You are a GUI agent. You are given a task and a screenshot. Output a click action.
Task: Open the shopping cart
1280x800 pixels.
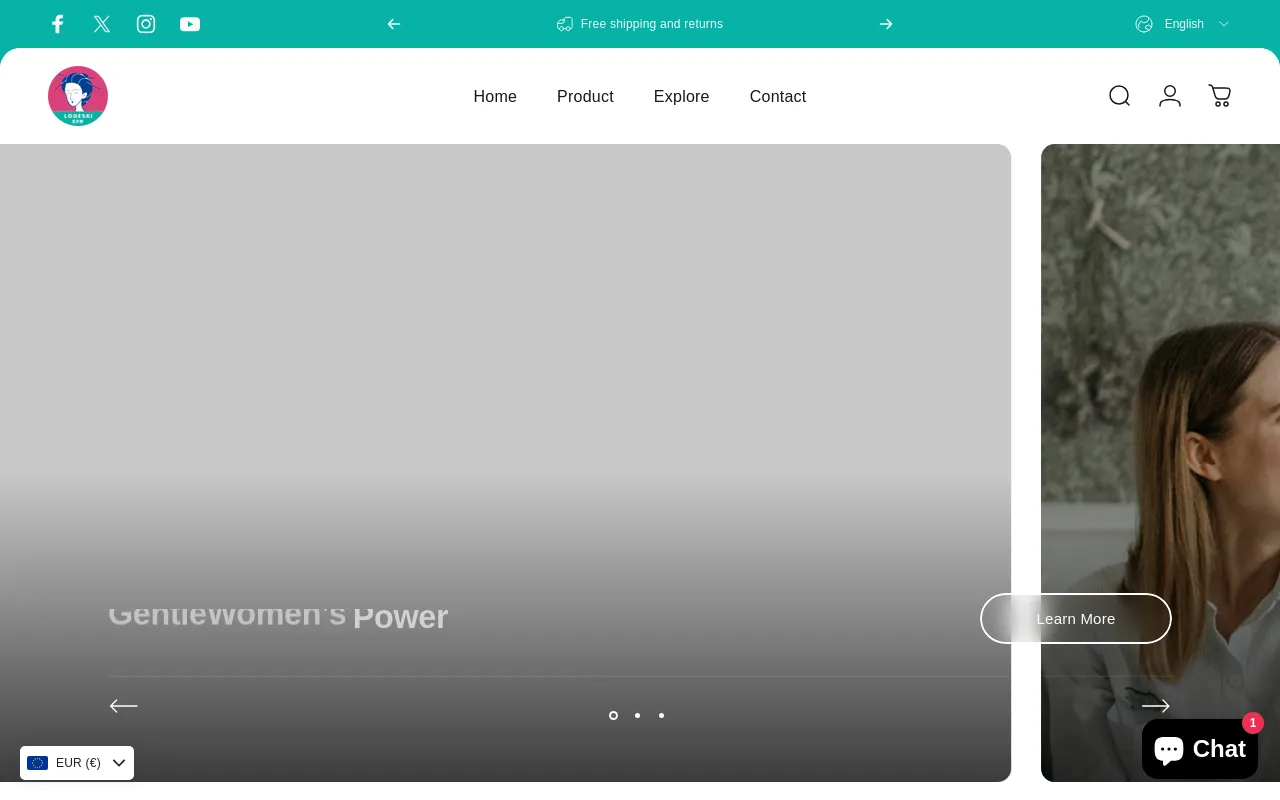(x=1219, y=96)
